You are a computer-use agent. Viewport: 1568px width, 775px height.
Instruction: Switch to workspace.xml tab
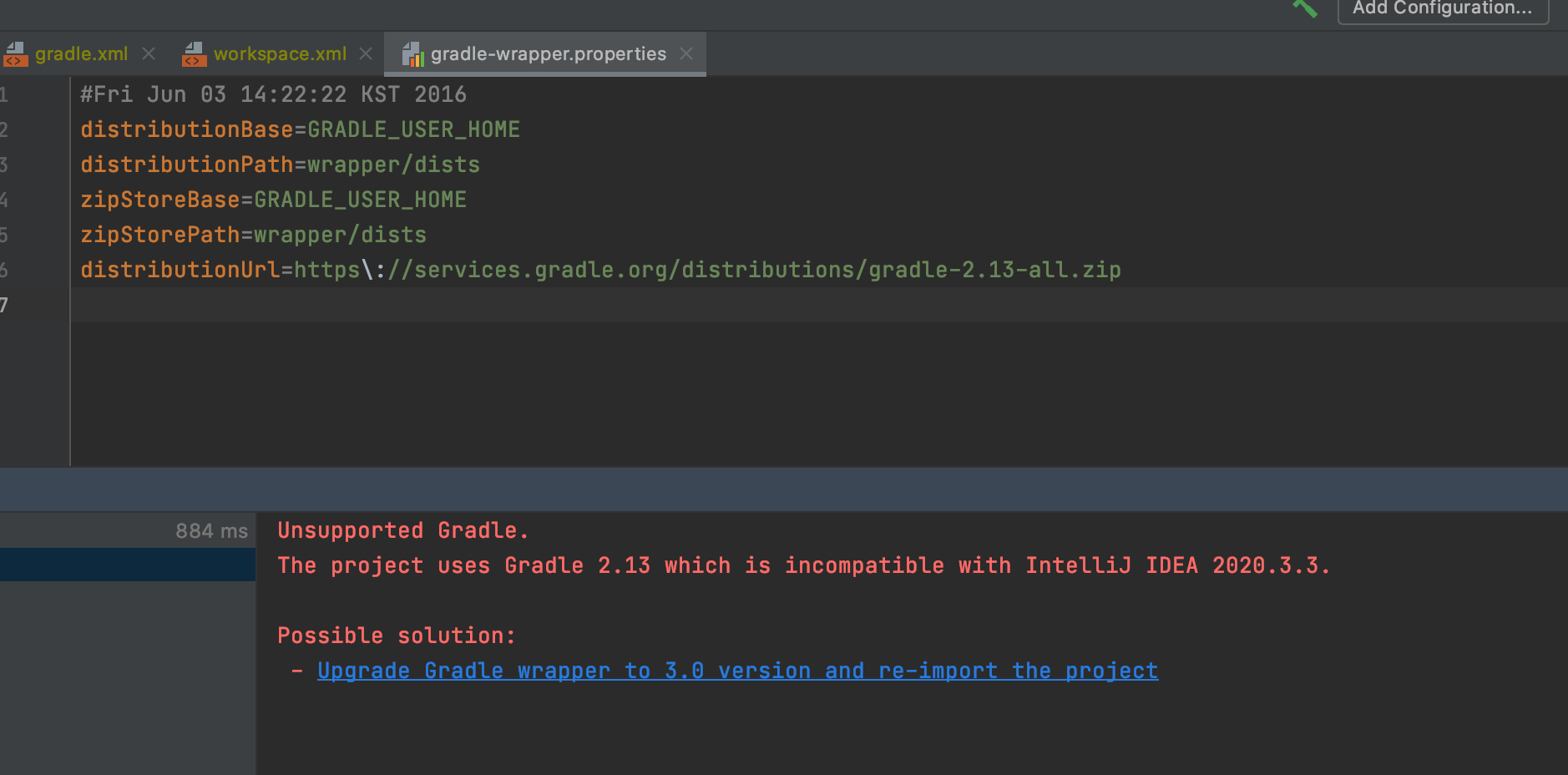pos(280,53)
